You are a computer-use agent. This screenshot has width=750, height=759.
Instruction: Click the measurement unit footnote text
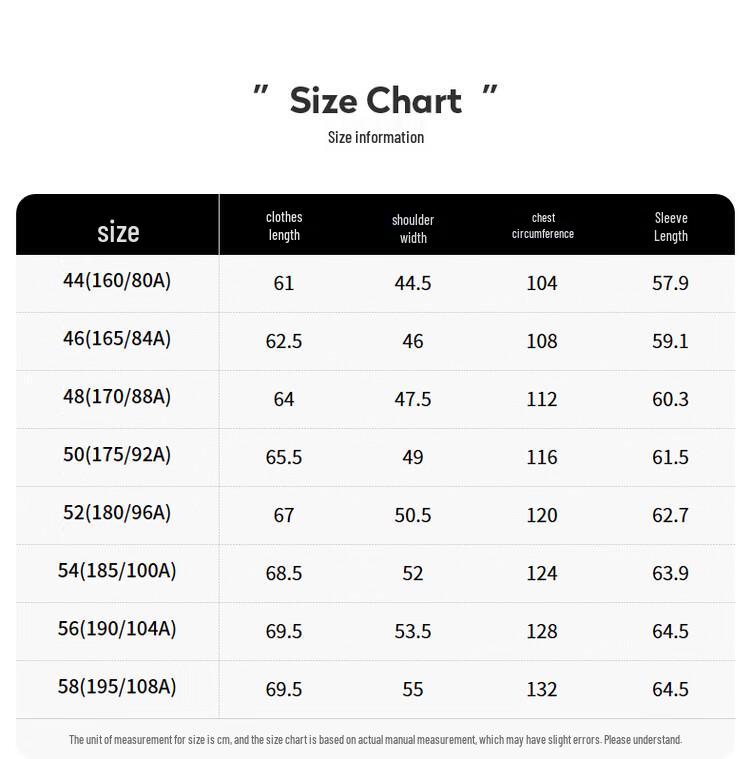tap(375, 740)
